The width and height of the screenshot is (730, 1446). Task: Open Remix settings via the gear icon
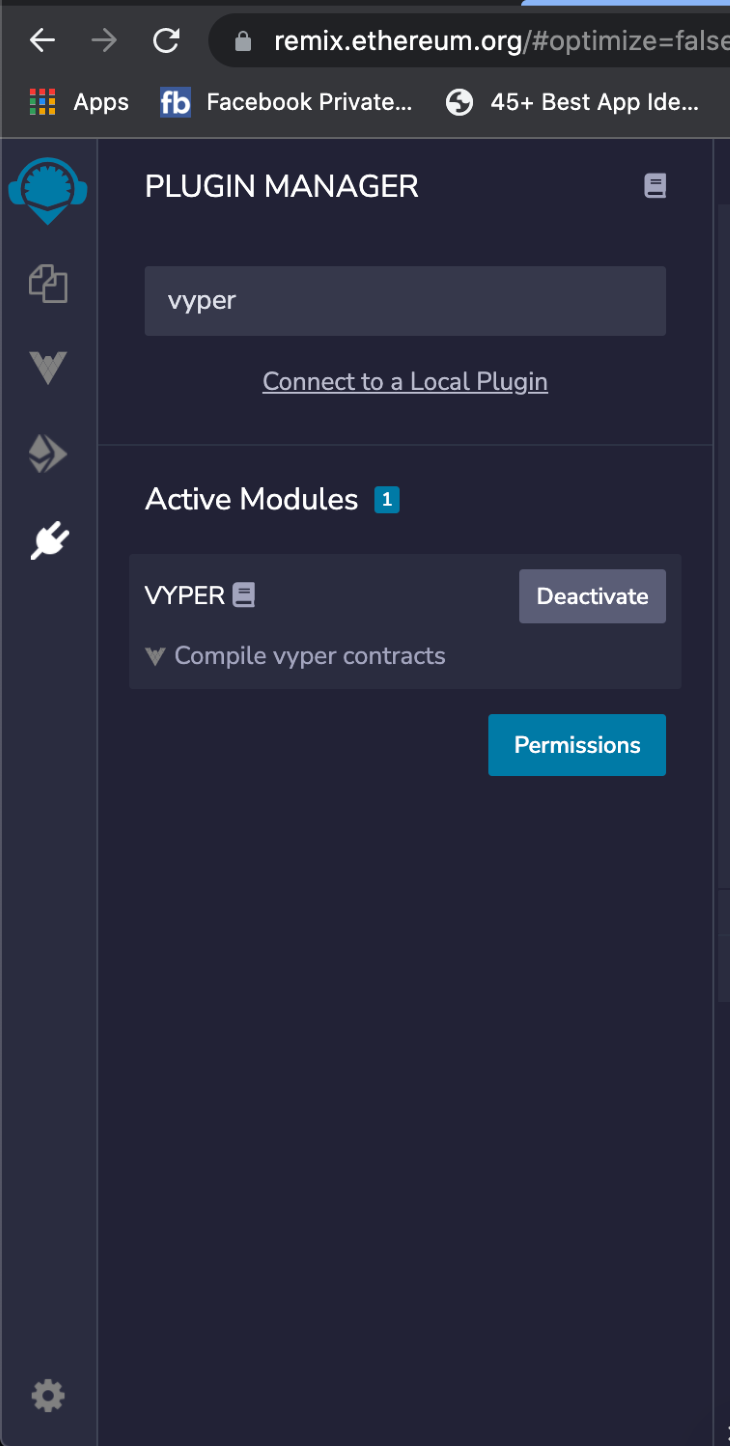pyautogui.click(x=47, y=1395)
